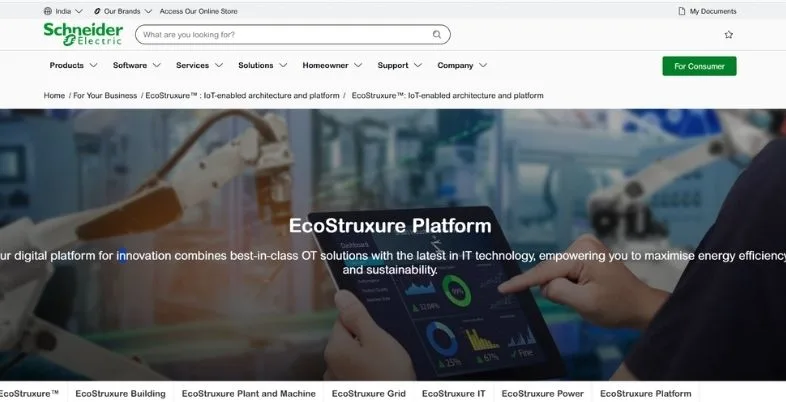
Task: Open For Your Business breadcrumb
Action: (105, 95)
